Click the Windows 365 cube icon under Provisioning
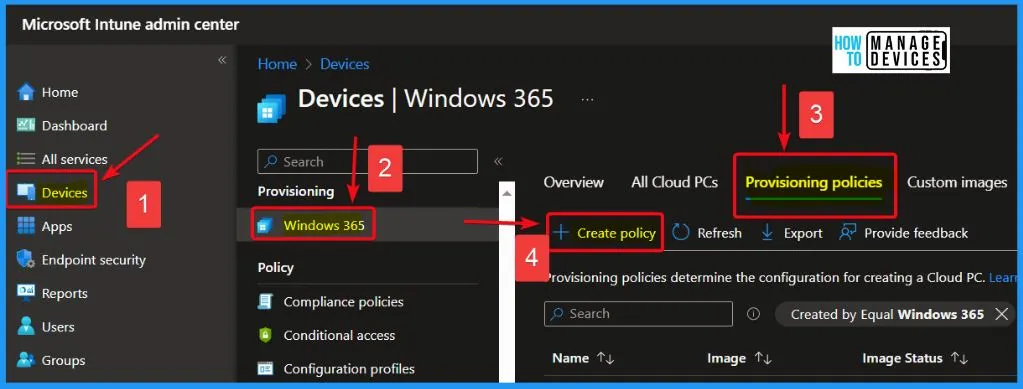The image size is (1023, 389). (x=265, y=226)
